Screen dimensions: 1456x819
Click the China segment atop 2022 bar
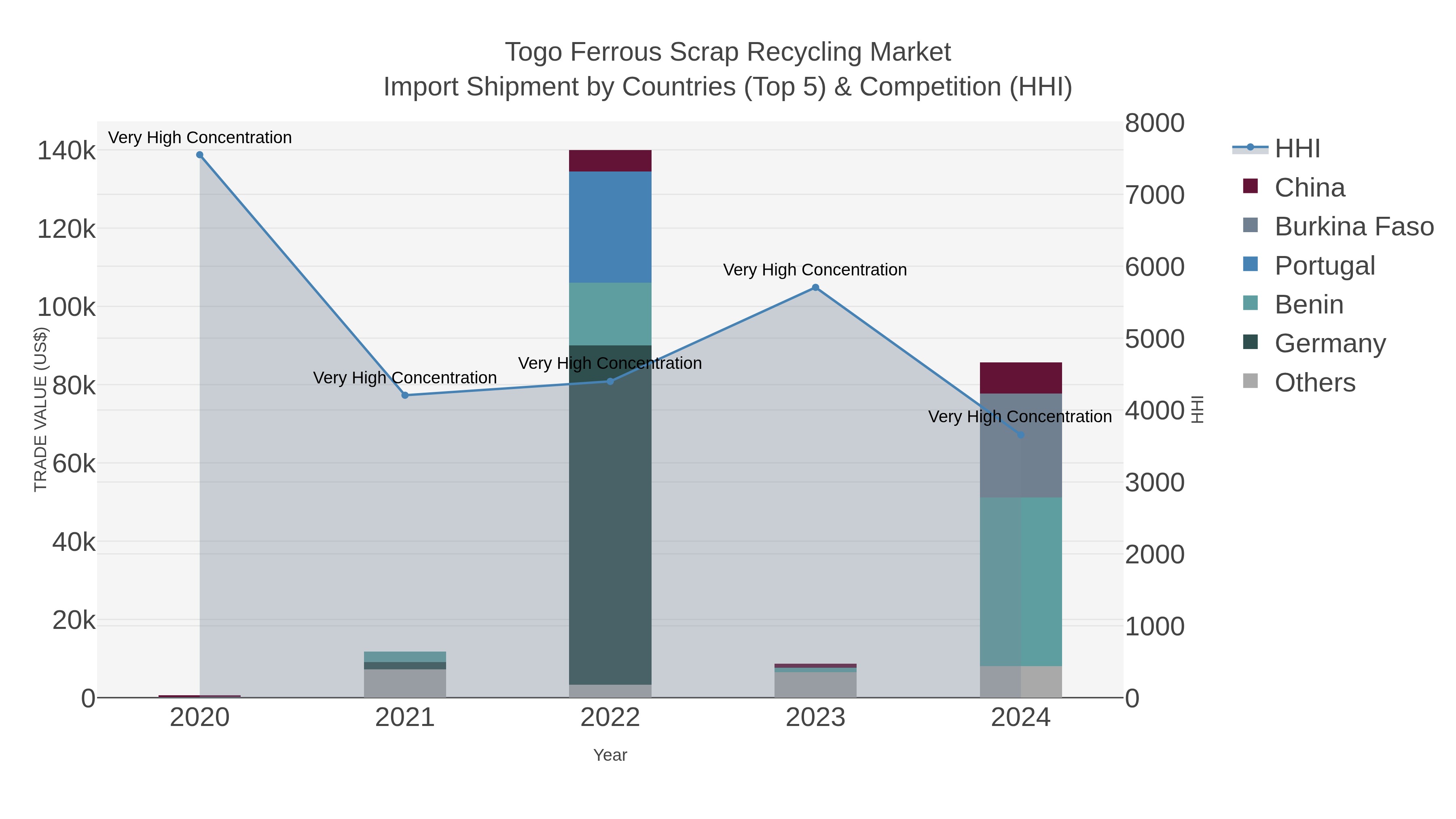coord(610,161)
